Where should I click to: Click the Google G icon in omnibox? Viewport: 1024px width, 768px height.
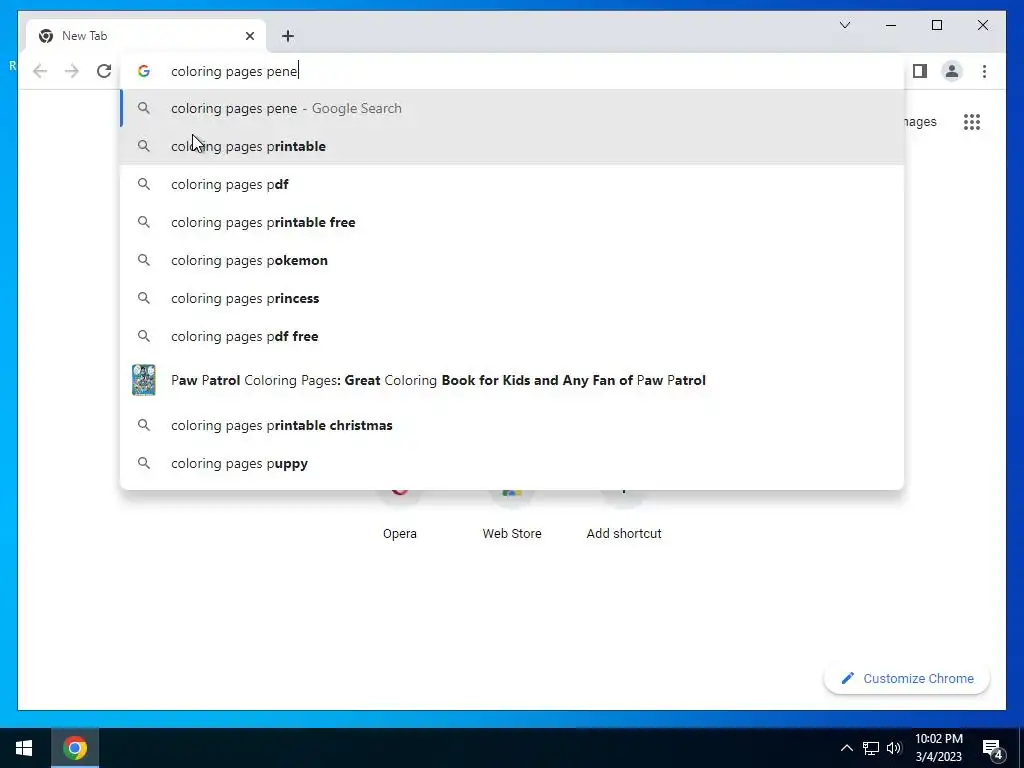click(x=144, y=71)
